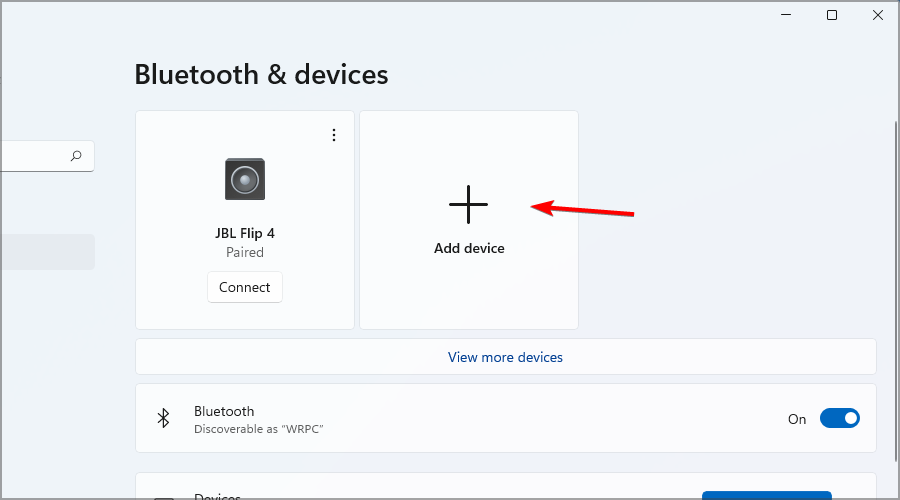
Task: Click inside the settings search box
Action: 35,156
